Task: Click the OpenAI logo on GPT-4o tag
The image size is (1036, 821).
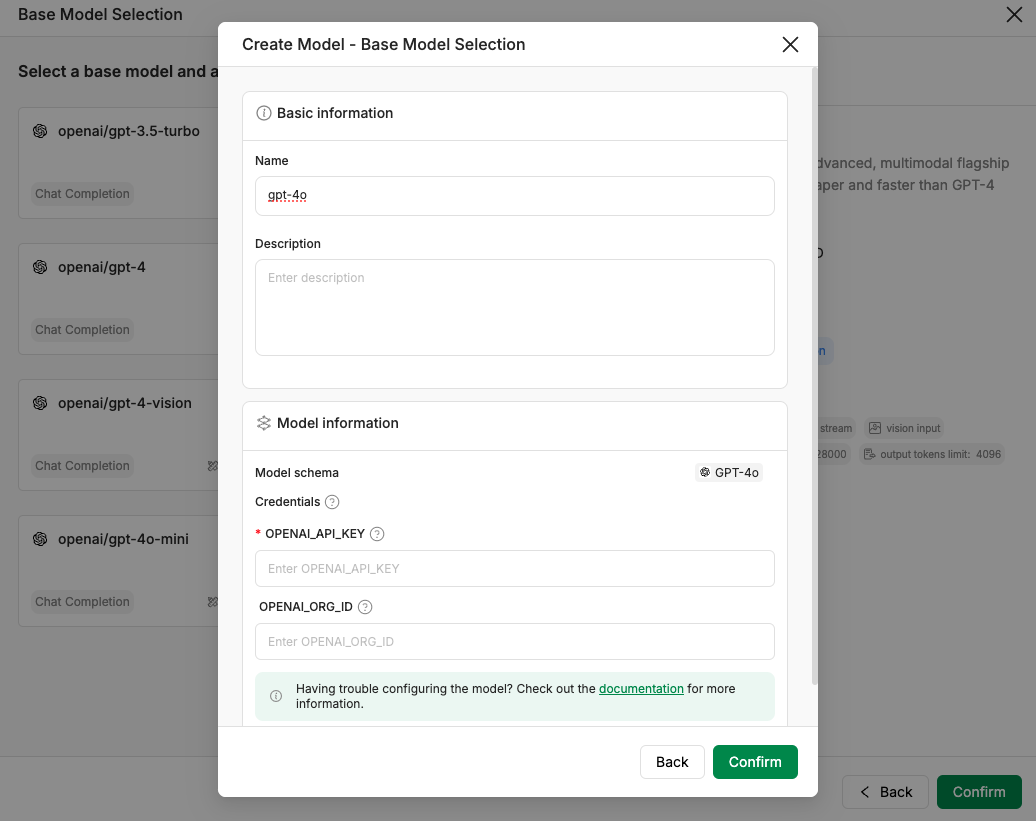Action: [x=705, y=472]
